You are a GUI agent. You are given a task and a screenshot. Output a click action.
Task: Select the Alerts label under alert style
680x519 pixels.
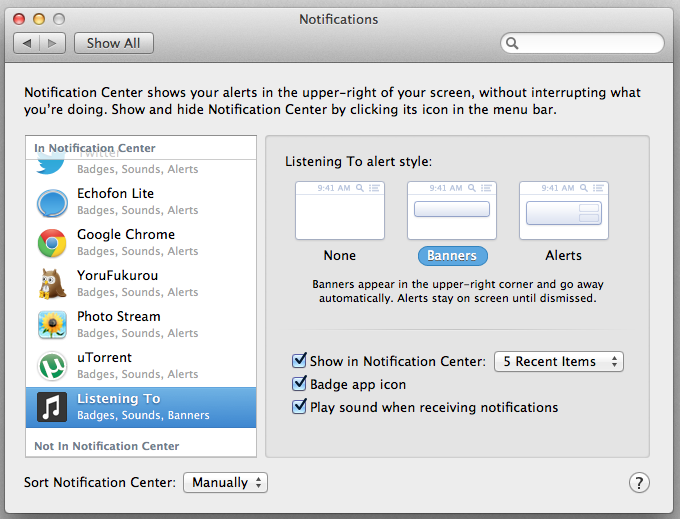563,255
